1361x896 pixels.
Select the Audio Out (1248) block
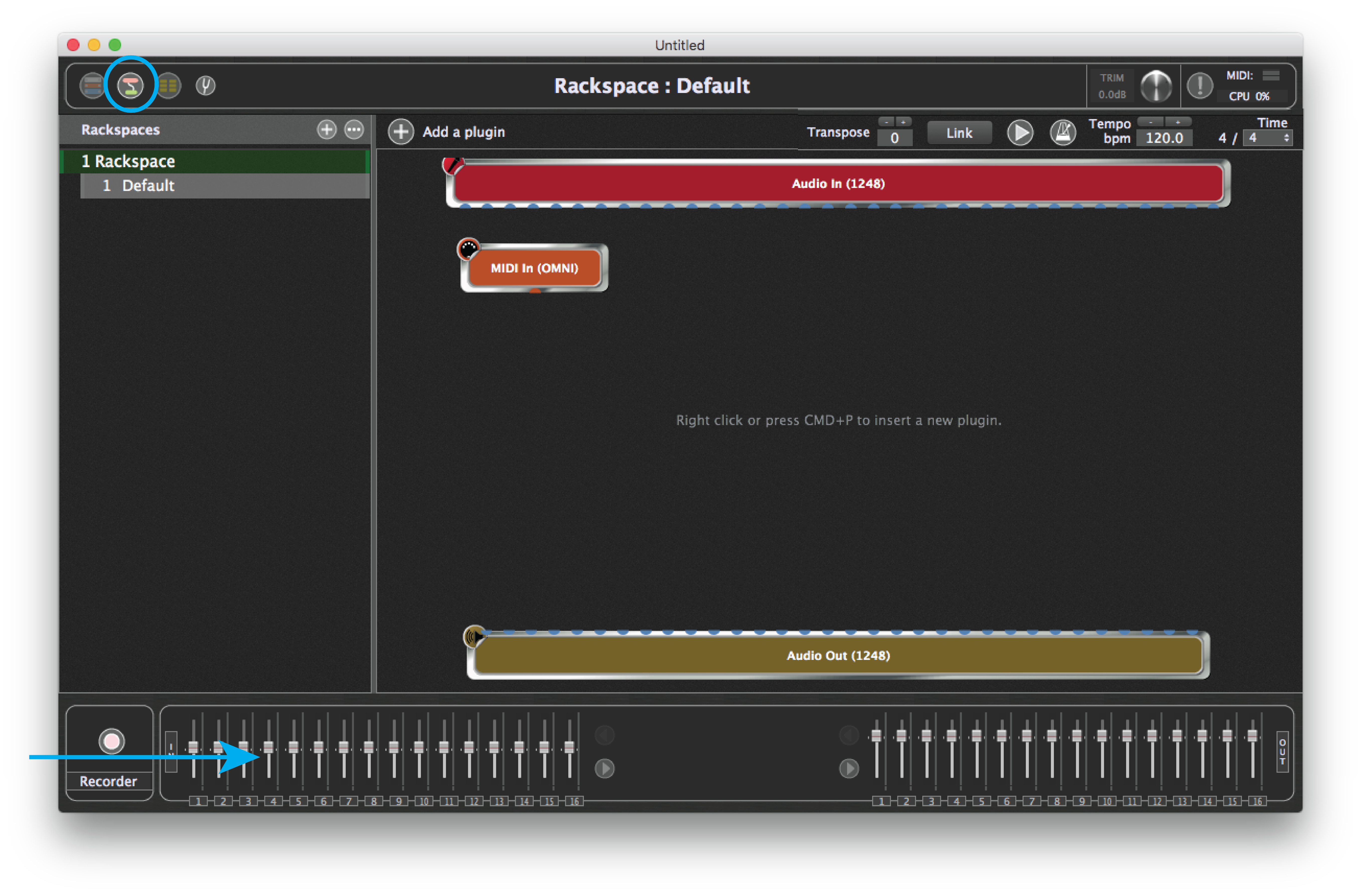coord(838,655)
